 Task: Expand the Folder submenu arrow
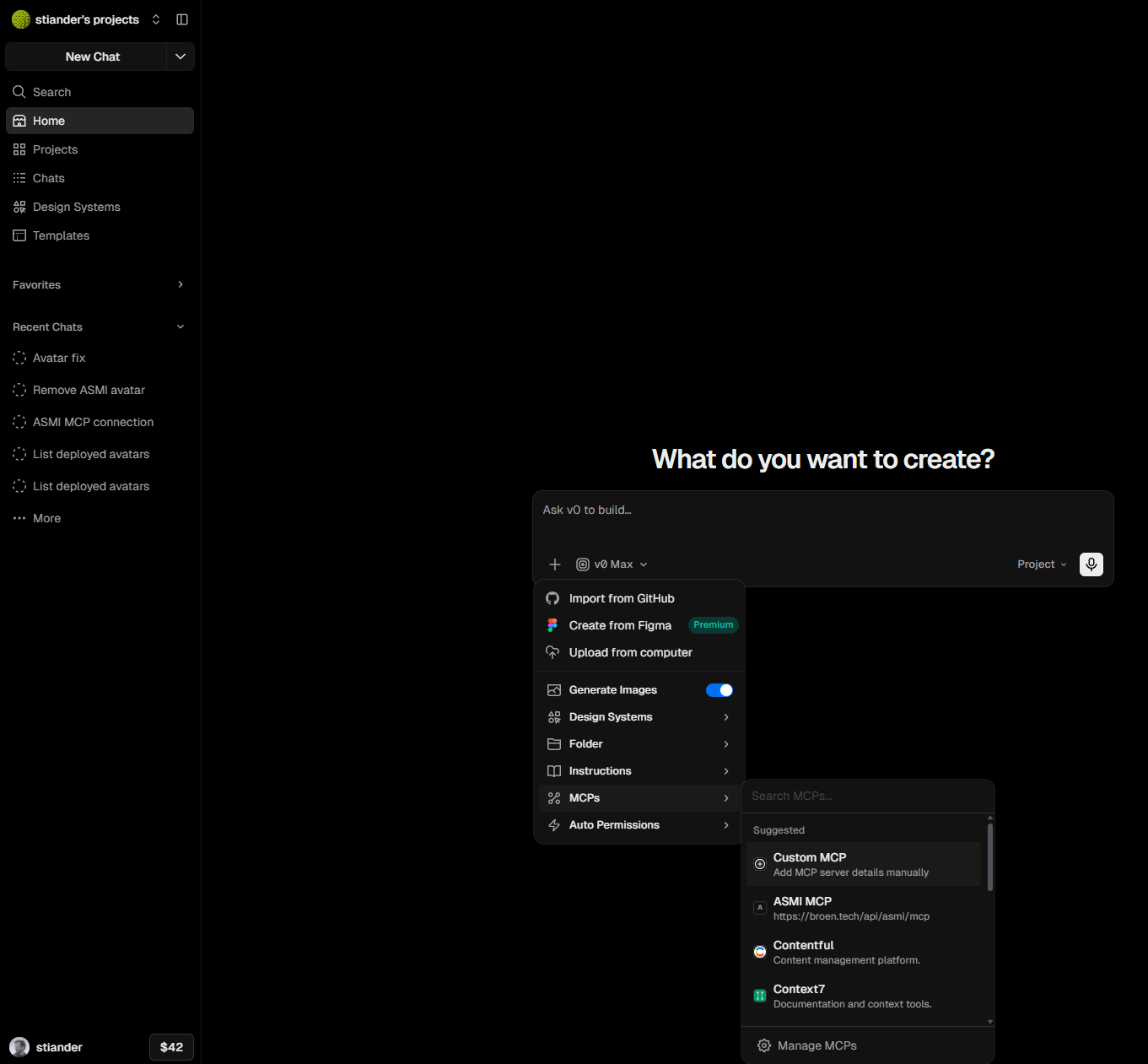[726, 744]
